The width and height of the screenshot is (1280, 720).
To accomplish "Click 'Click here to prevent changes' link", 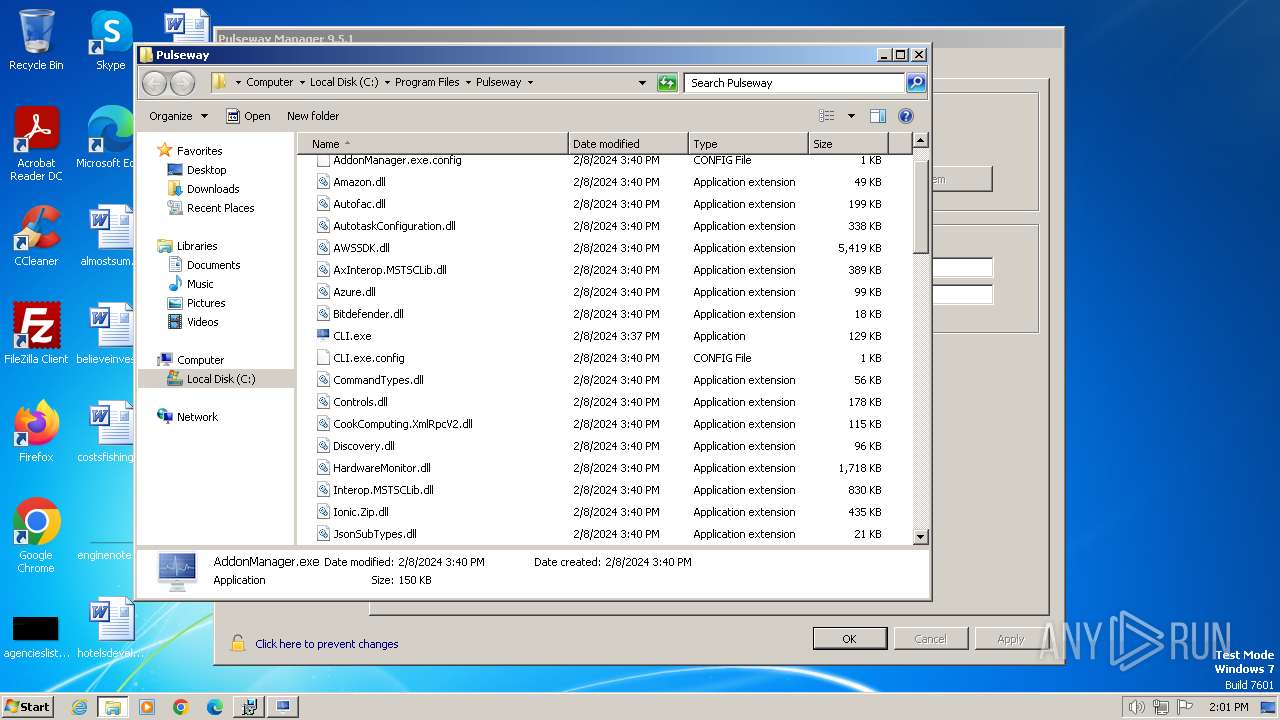I will [327, 644].
